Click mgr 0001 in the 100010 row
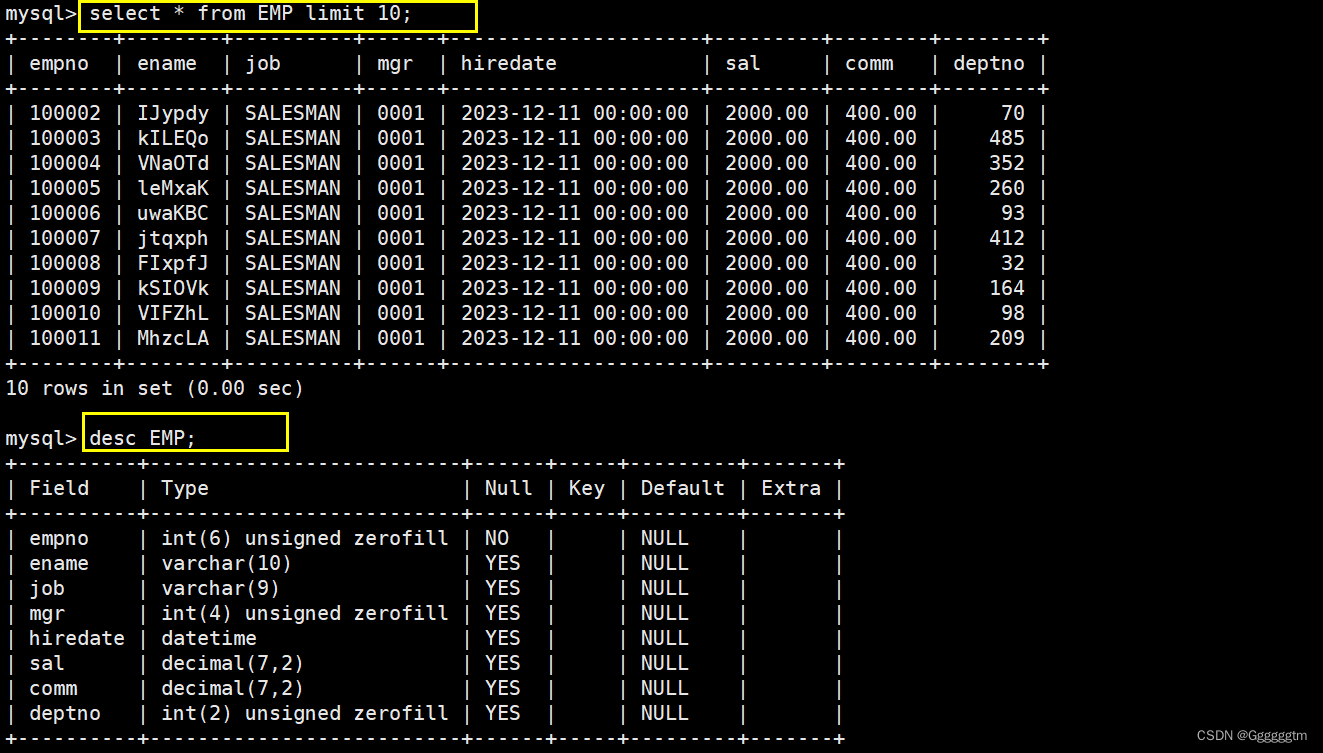 tap(401, 313)
